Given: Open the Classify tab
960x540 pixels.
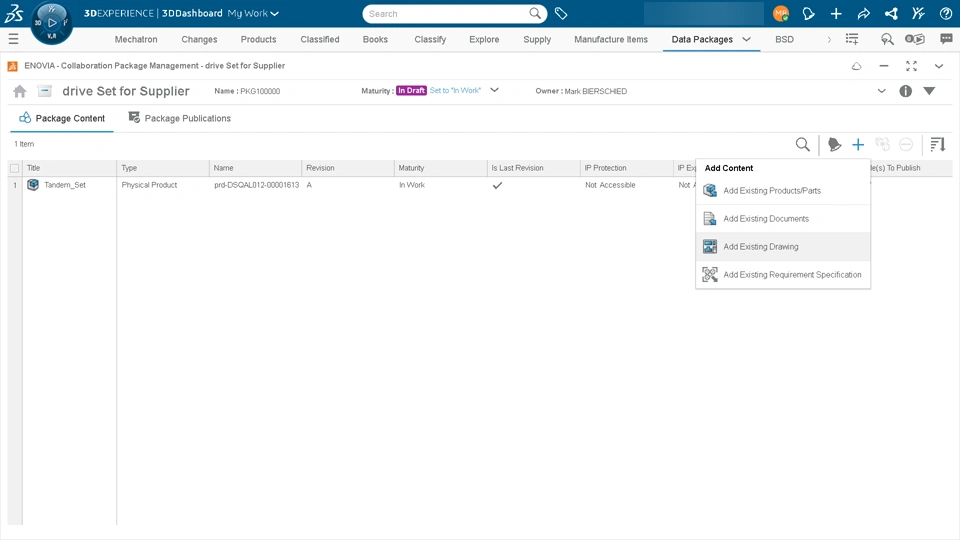Looking at the screenshot, I should coord(430,39).
